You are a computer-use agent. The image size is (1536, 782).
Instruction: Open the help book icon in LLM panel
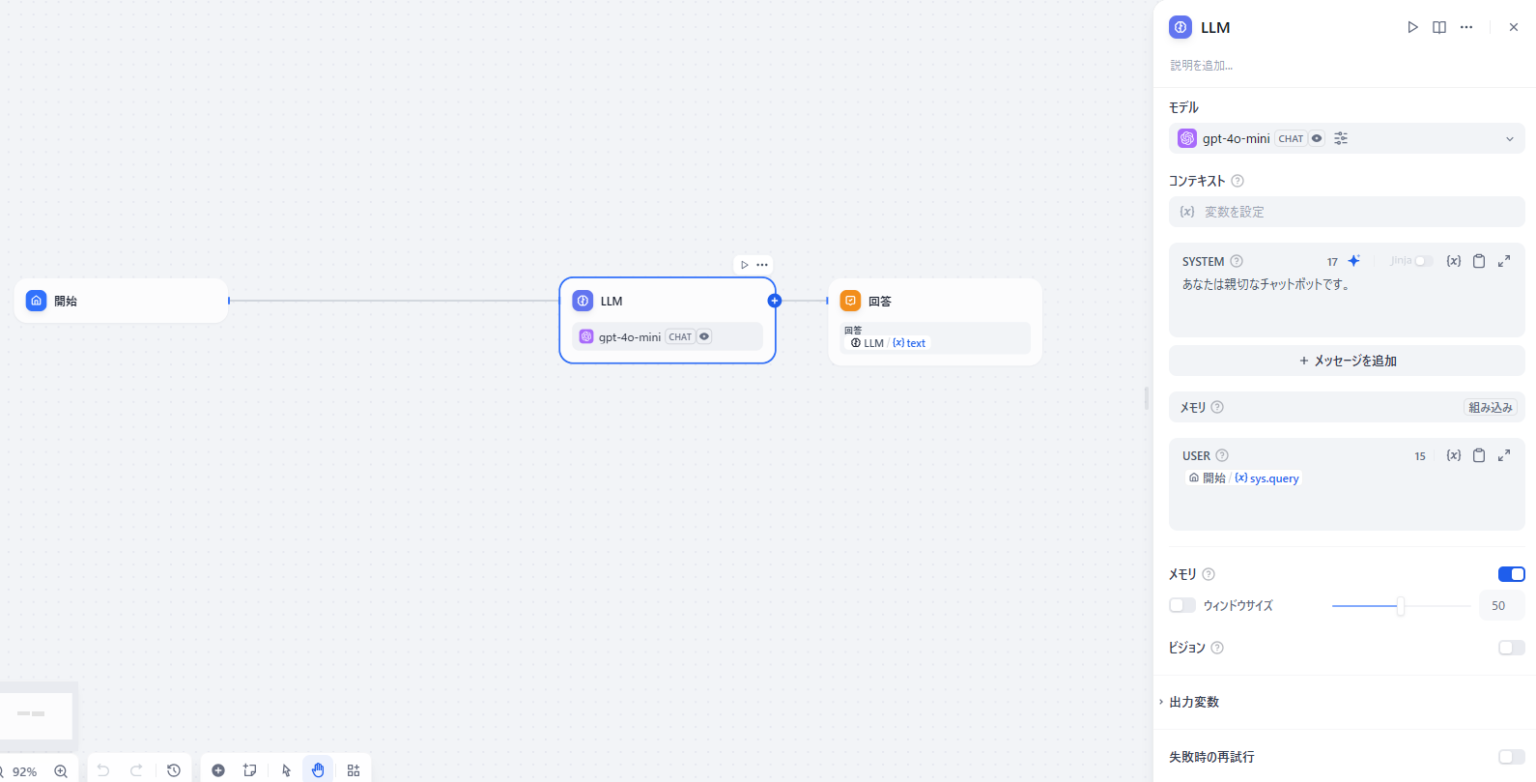point(1439,28)
